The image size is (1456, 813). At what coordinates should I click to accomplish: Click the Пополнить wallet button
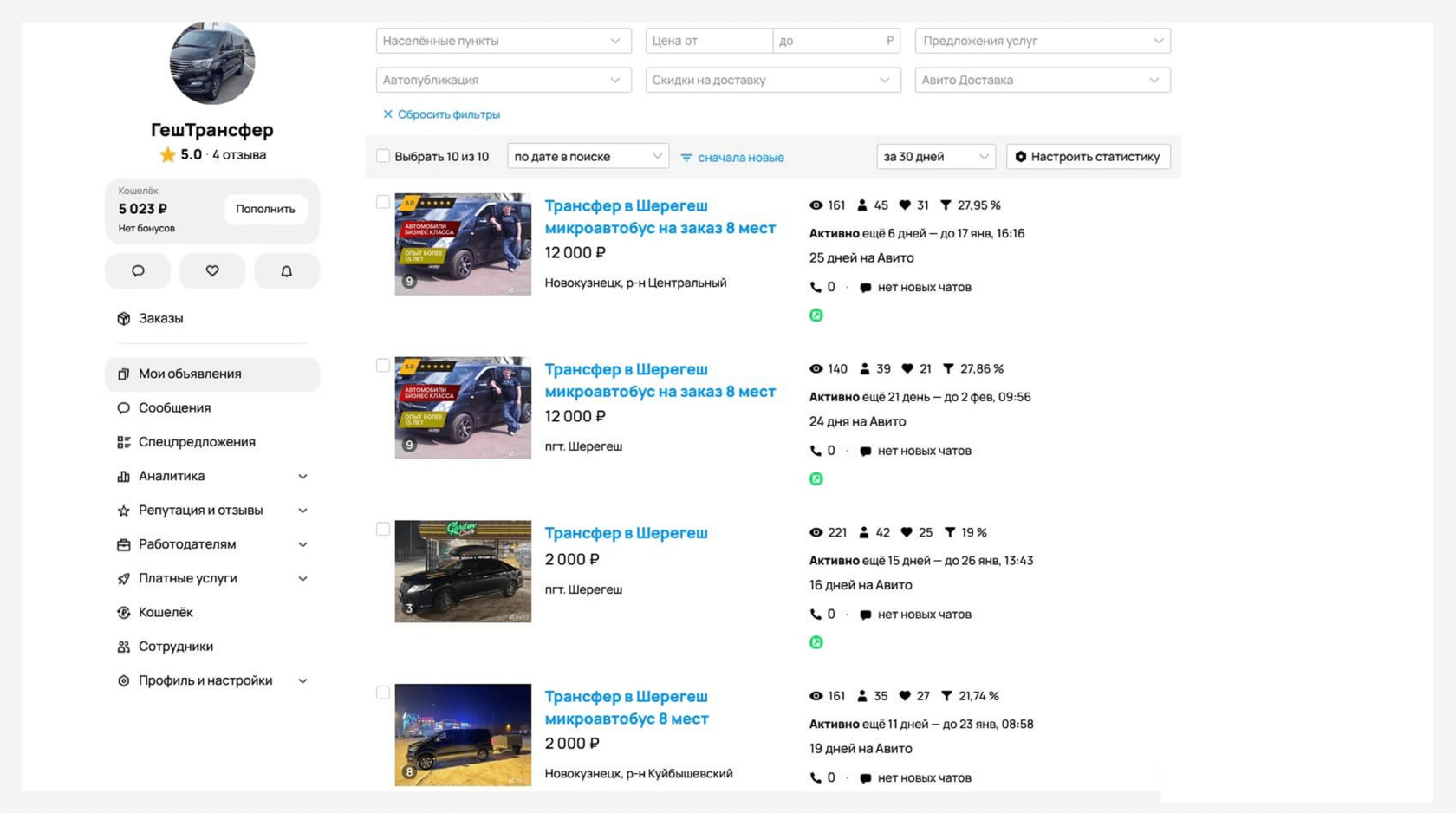pos(265,209)
